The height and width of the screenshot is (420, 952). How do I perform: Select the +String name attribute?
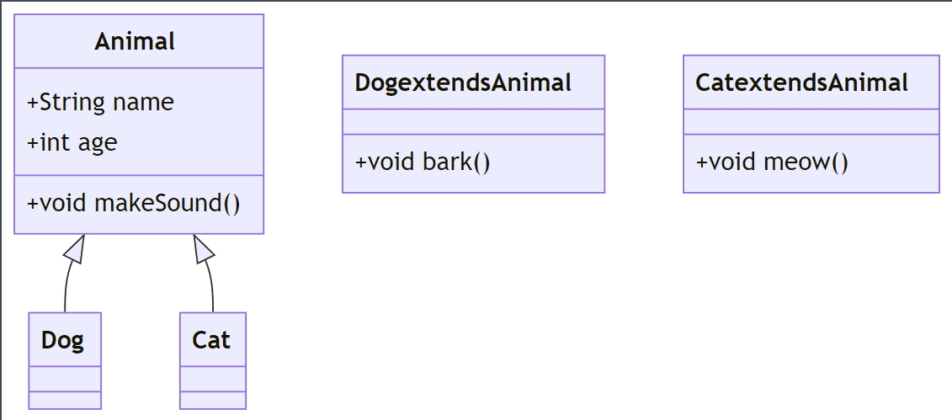[x=100, y=102]
